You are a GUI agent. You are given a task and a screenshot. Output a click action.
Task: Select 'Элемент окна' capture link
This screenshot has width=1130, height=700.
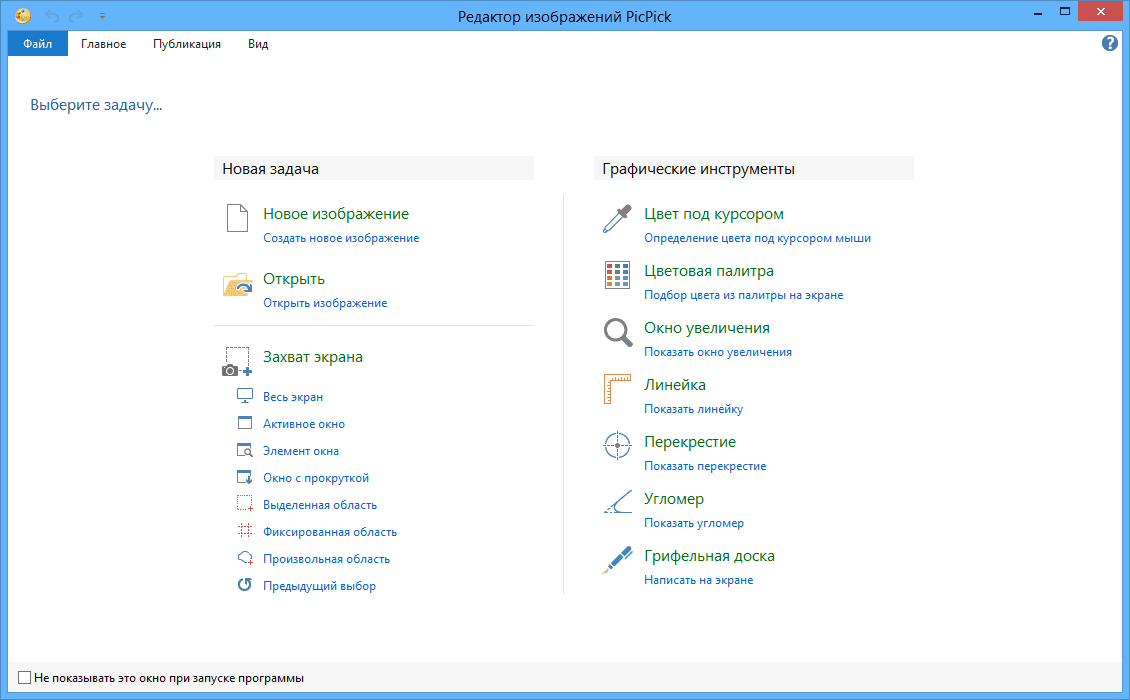click(301, 451)
